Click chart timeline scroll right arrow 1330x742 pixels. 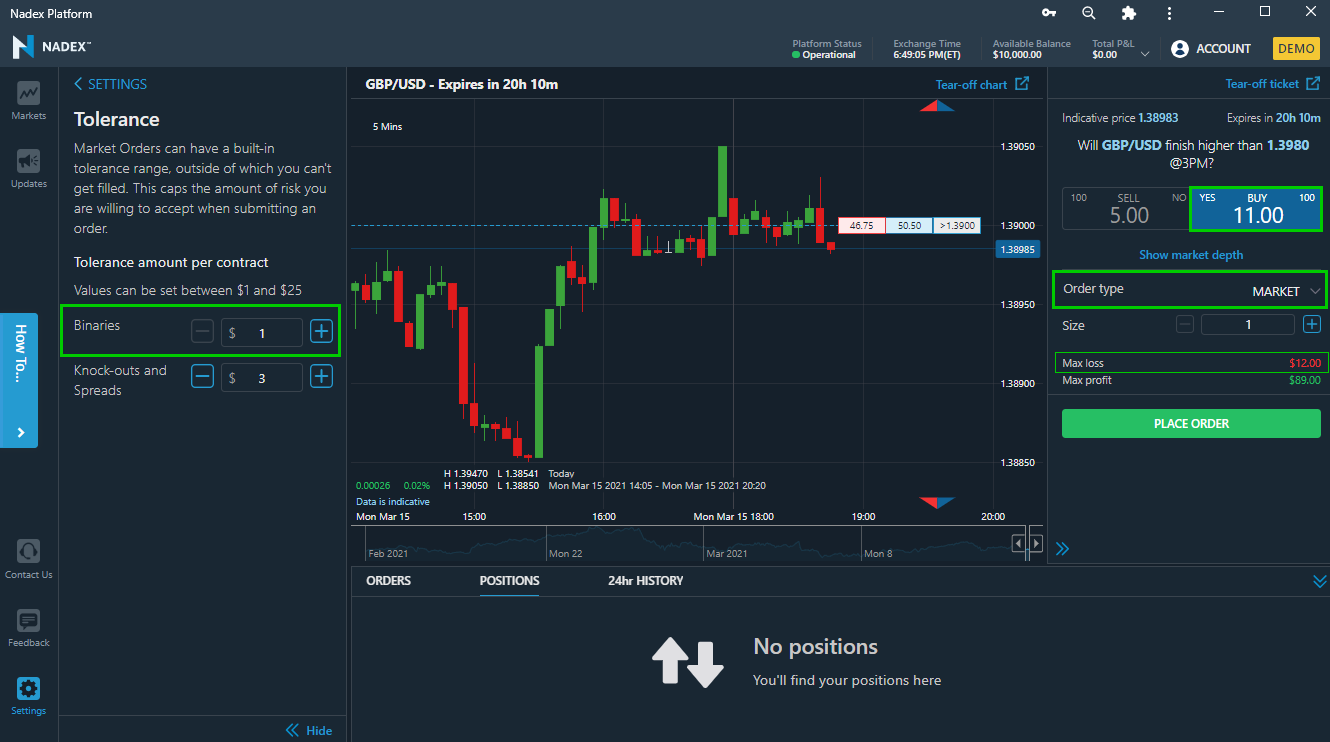1036,543
